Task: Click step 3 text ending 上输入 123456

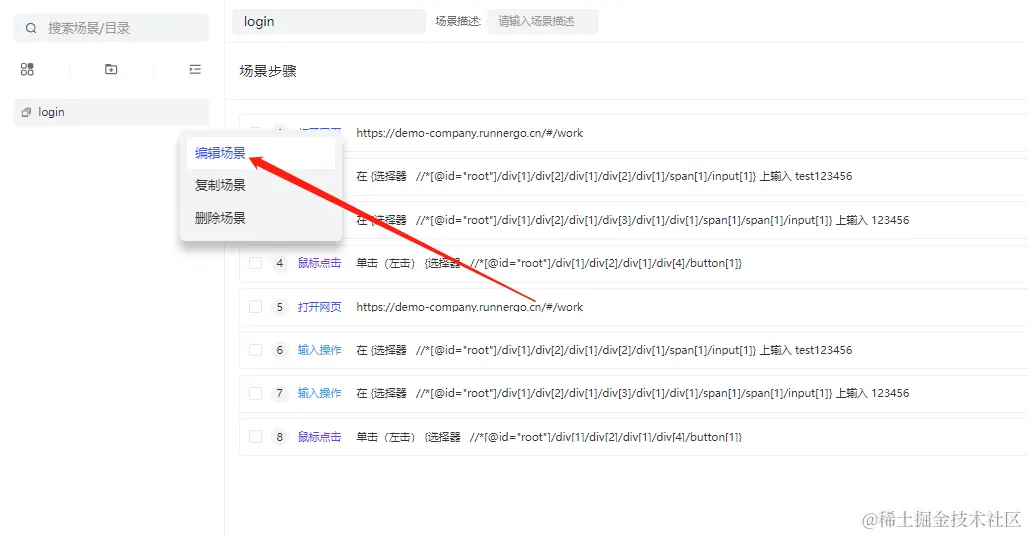Action: tap(633, 220)
